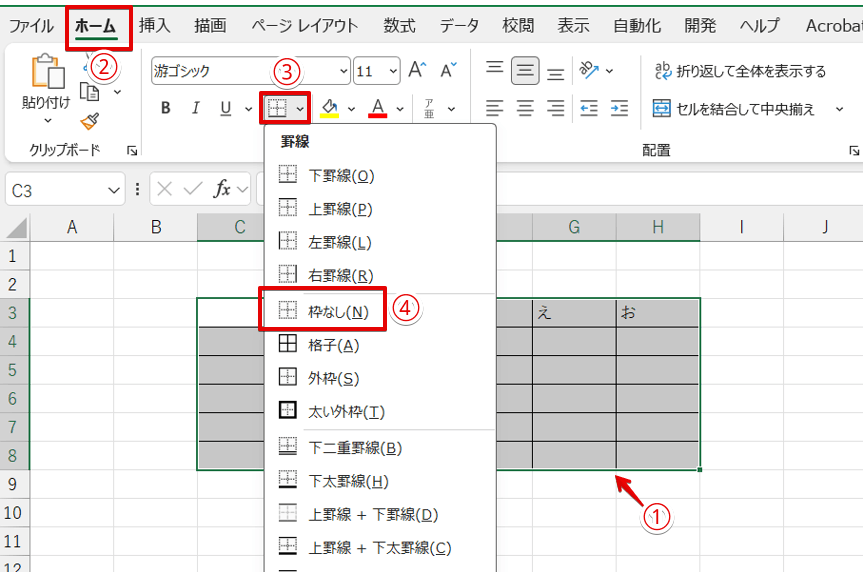This screenshot has height=572, width=863.
Task: Open alignment (配置) group dialog launcher
Action: [854, 150]
